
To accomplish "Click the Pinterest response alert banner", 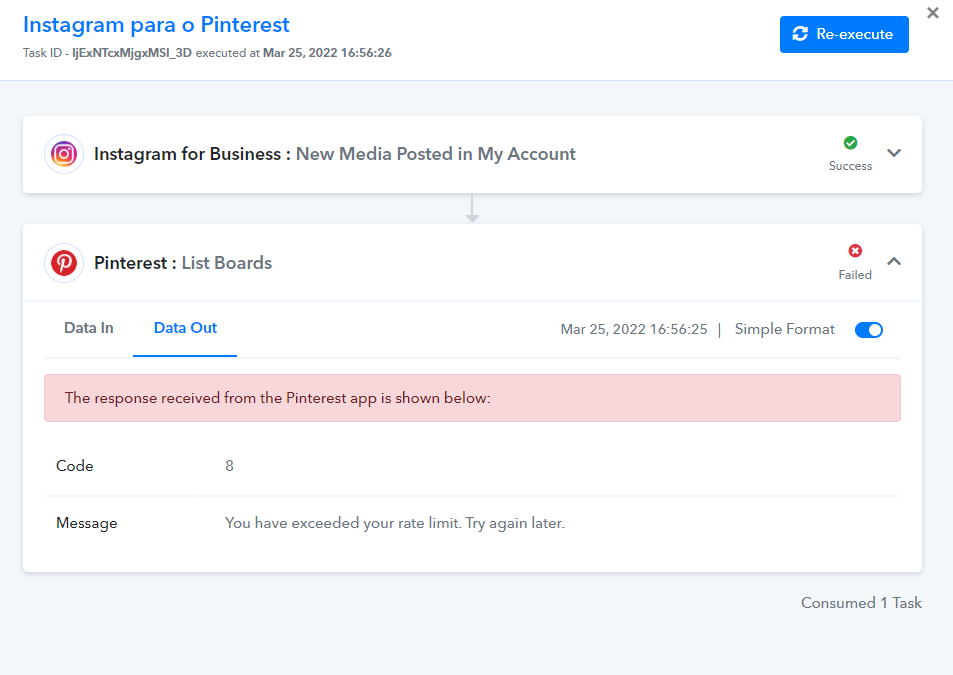I will tap(472, 398).
